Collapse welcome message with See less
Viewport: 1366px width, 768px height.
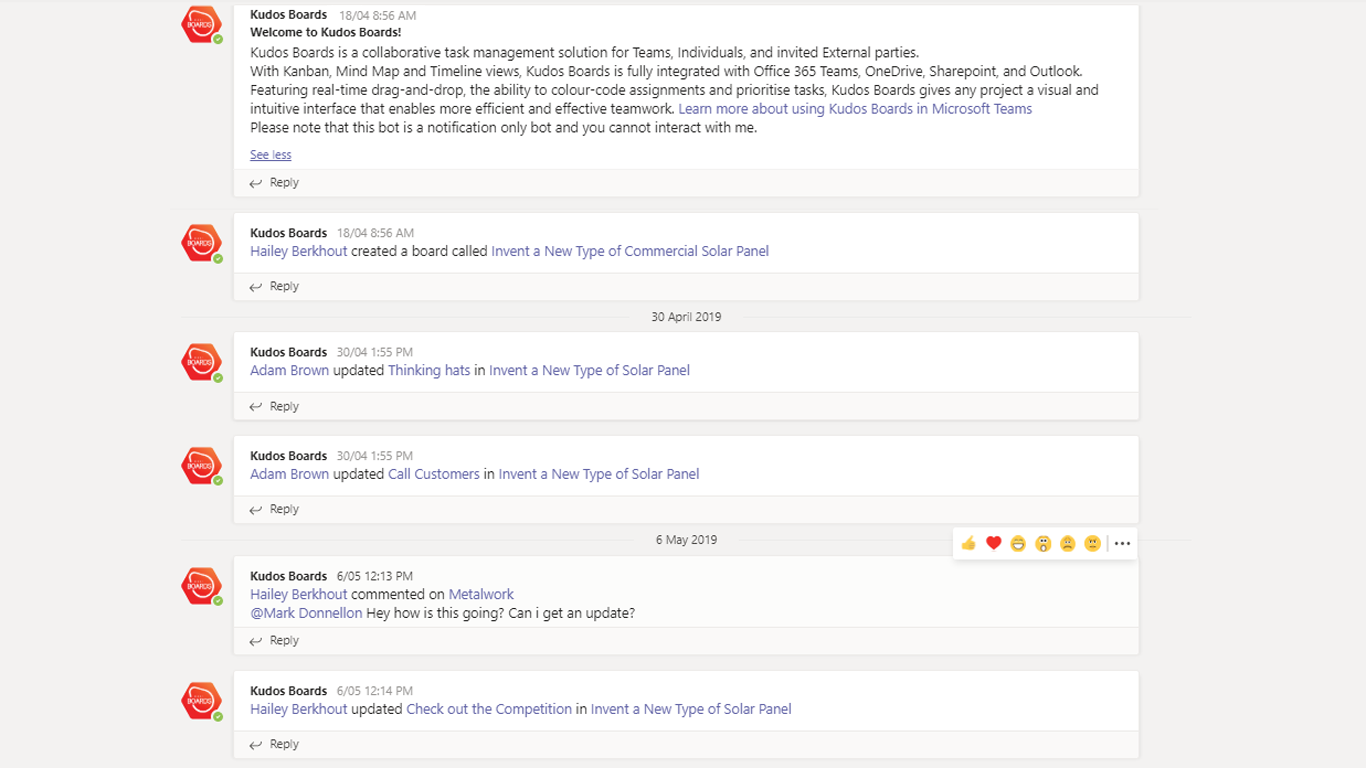click(x=271, y=155)
